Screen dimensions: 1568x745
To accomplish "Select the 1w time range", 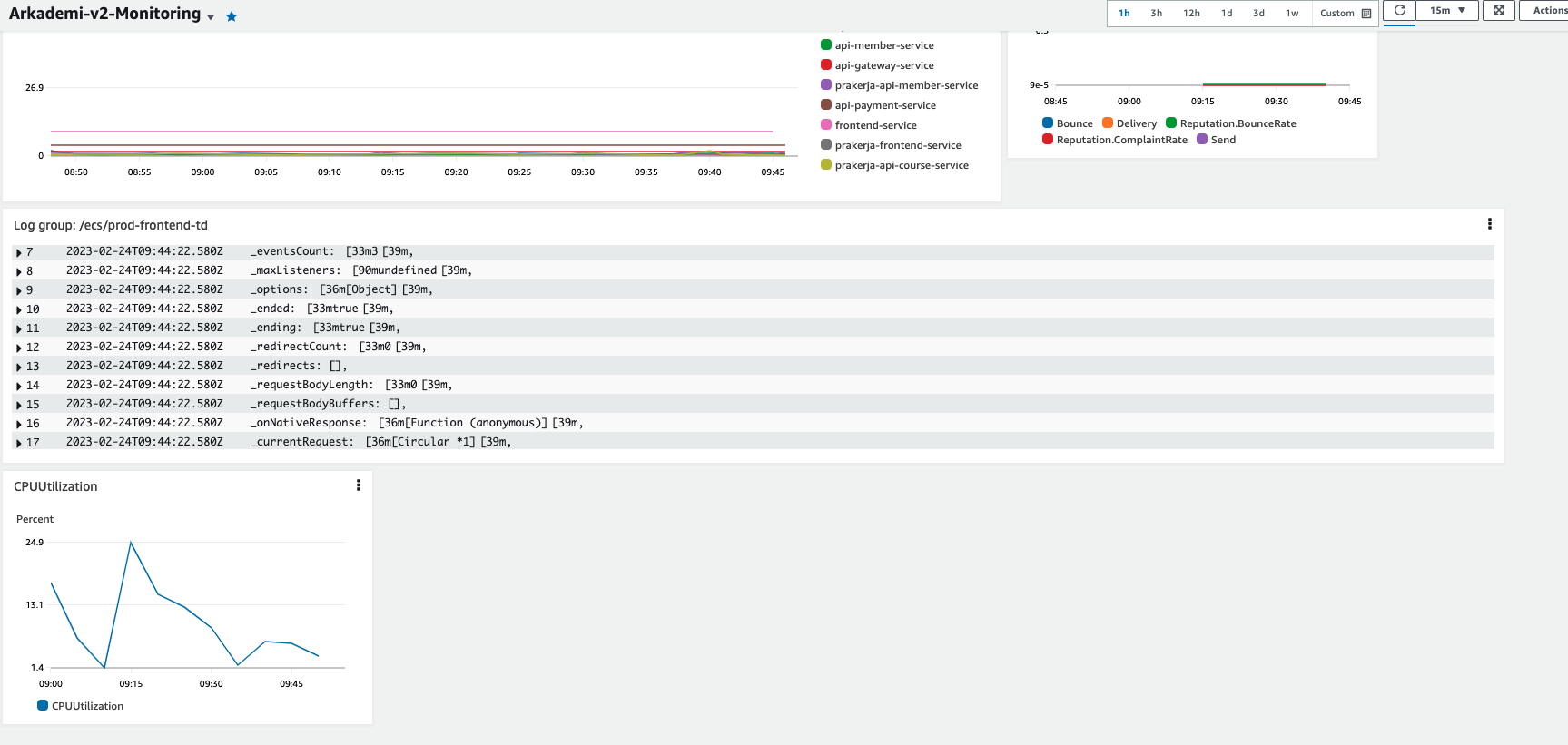I will pyautogui.click(x=1291, y=13).
